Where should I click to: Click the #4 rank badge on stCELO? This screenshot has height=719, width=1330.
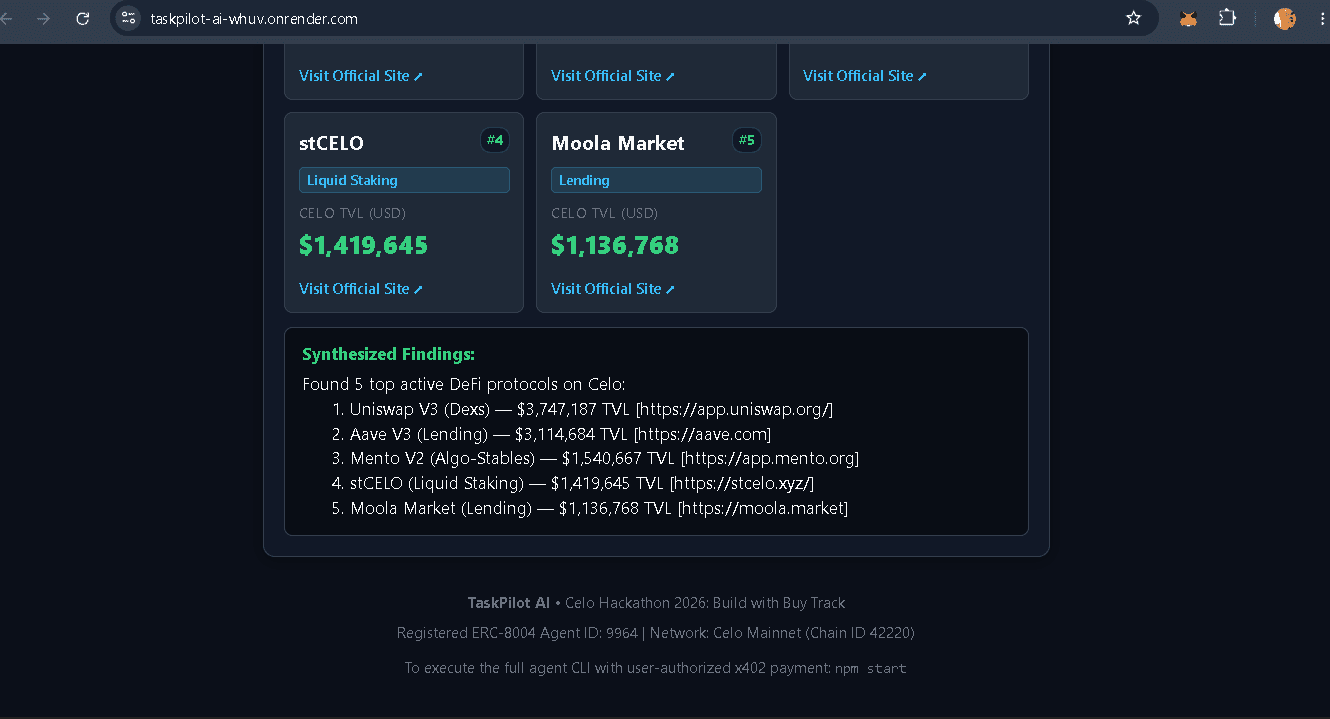pyautogui.click(x=495, y=140)
